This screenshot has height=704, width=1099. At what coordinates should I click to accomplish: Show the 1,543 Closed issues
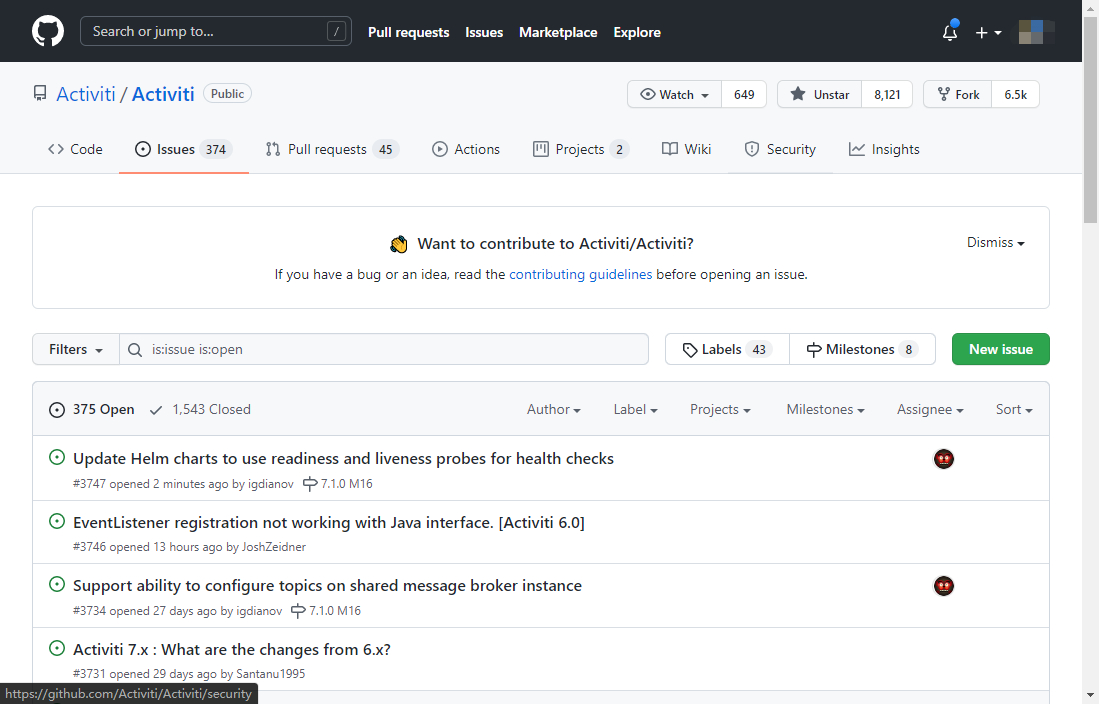(200, 409)
